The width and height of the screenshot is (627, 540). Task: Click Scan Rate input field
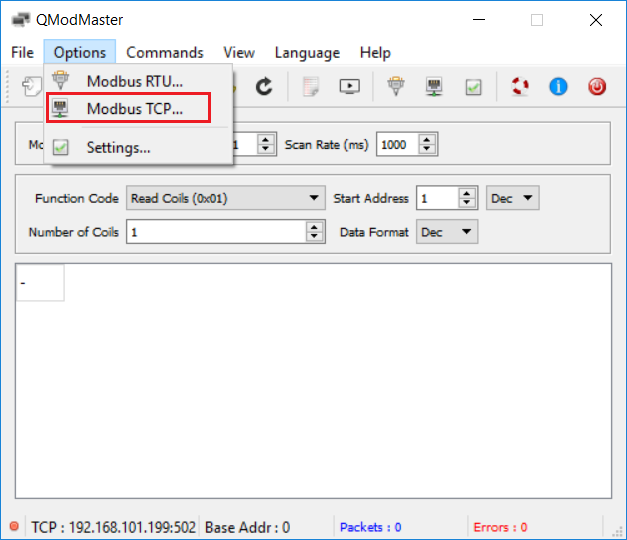pos(398,144)
